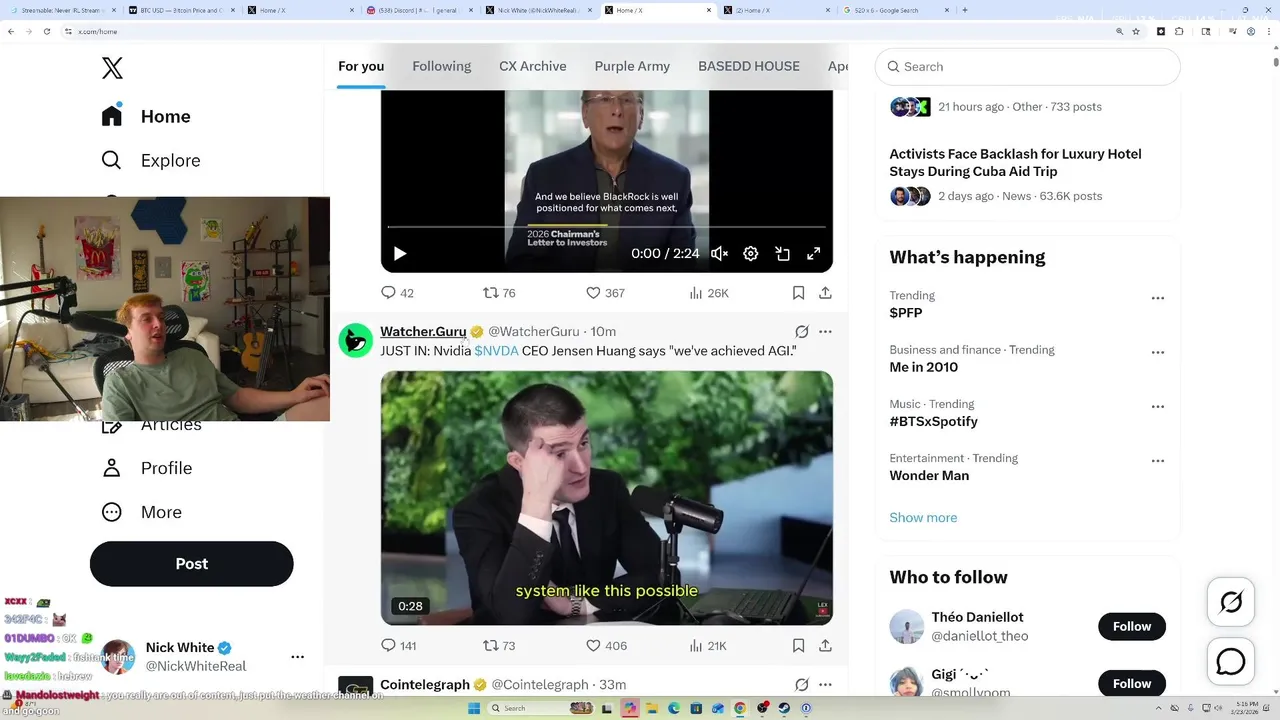The height and width of the screenshot is (720, 1280).
Task: Open more options on Watcher.Guru post
Action: click(825, 331)
